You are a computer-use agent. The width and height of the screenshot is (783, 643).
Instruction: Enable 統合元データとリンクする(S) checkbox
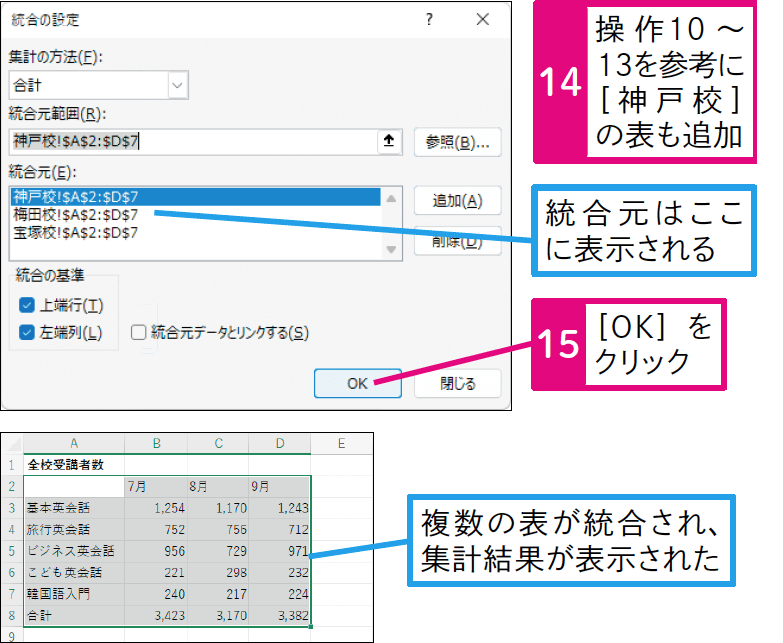(x=138, y=332)
